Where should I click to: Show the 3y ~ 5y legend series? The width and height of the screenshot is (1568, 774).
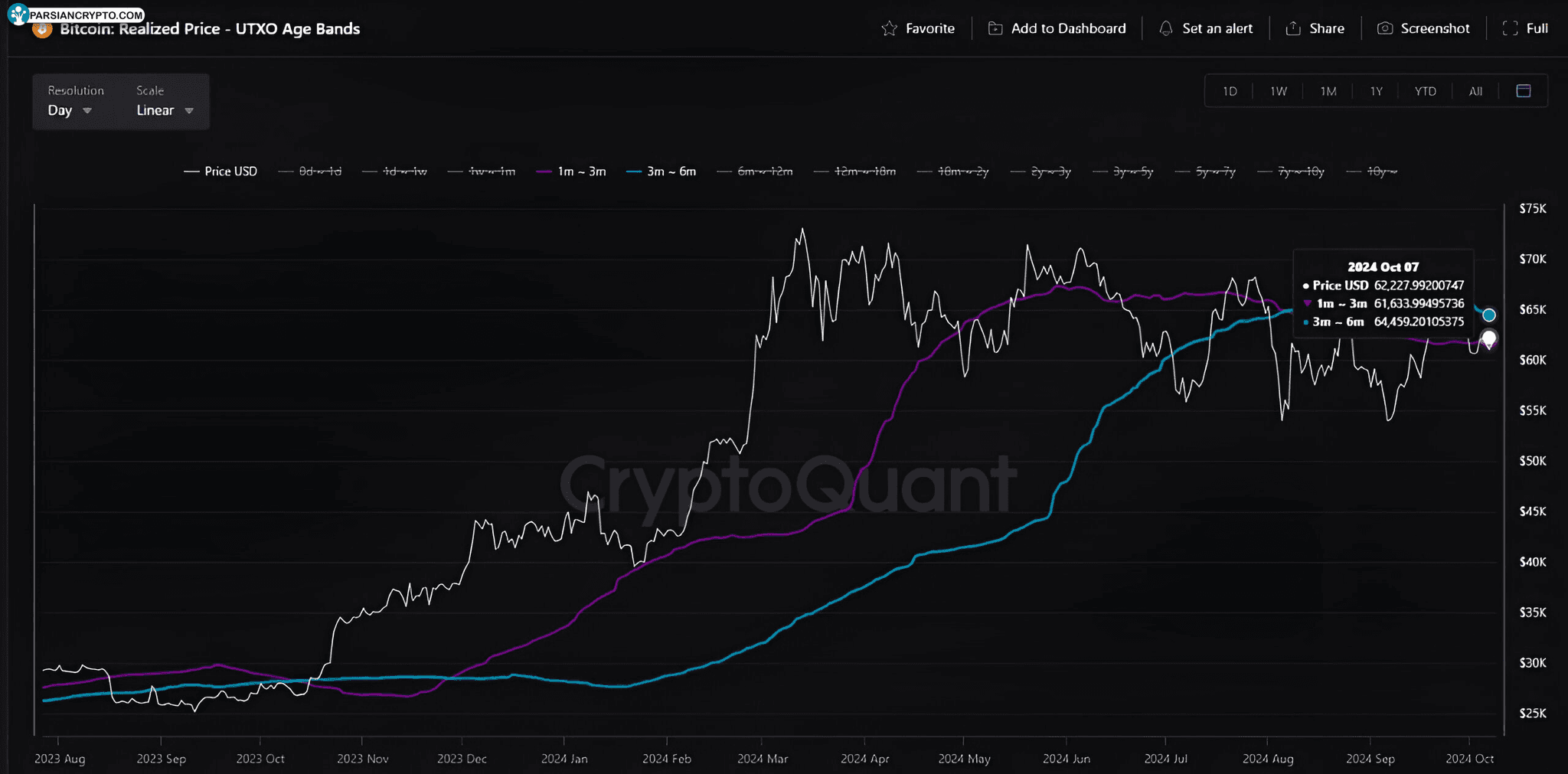point(1123,171)
